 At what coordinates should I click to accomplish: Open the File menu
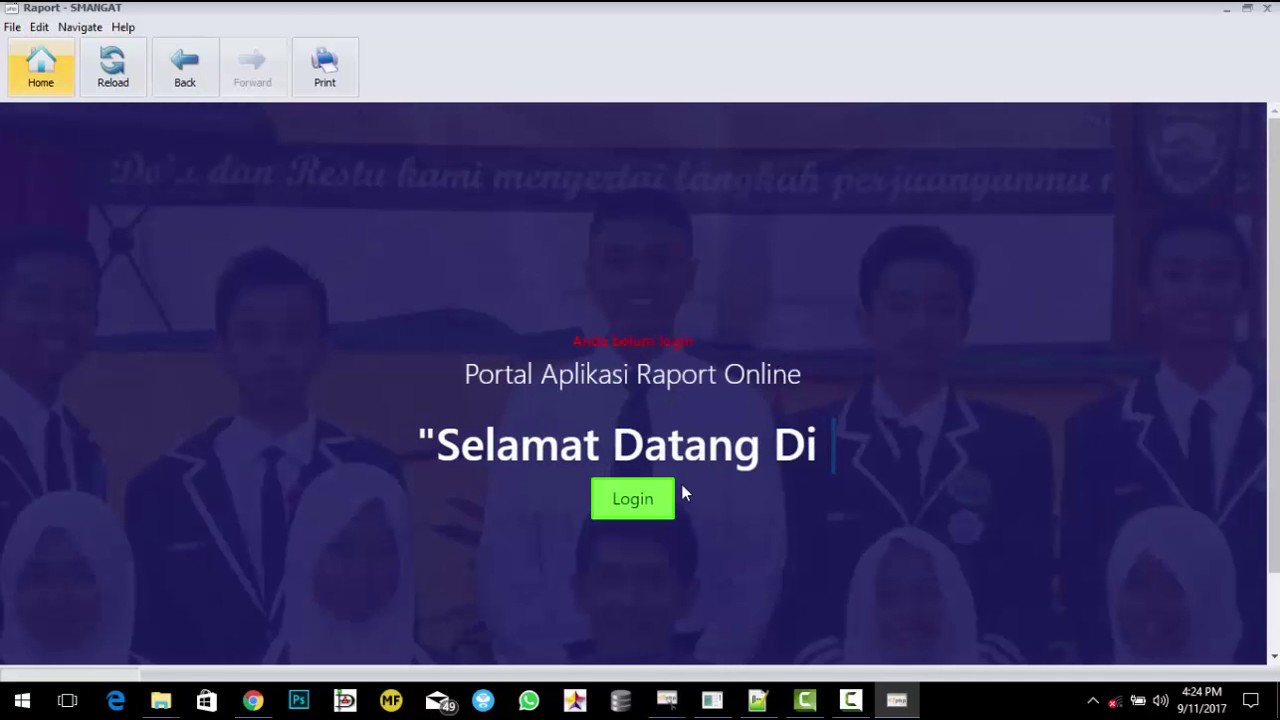click(x=12, y=27)
